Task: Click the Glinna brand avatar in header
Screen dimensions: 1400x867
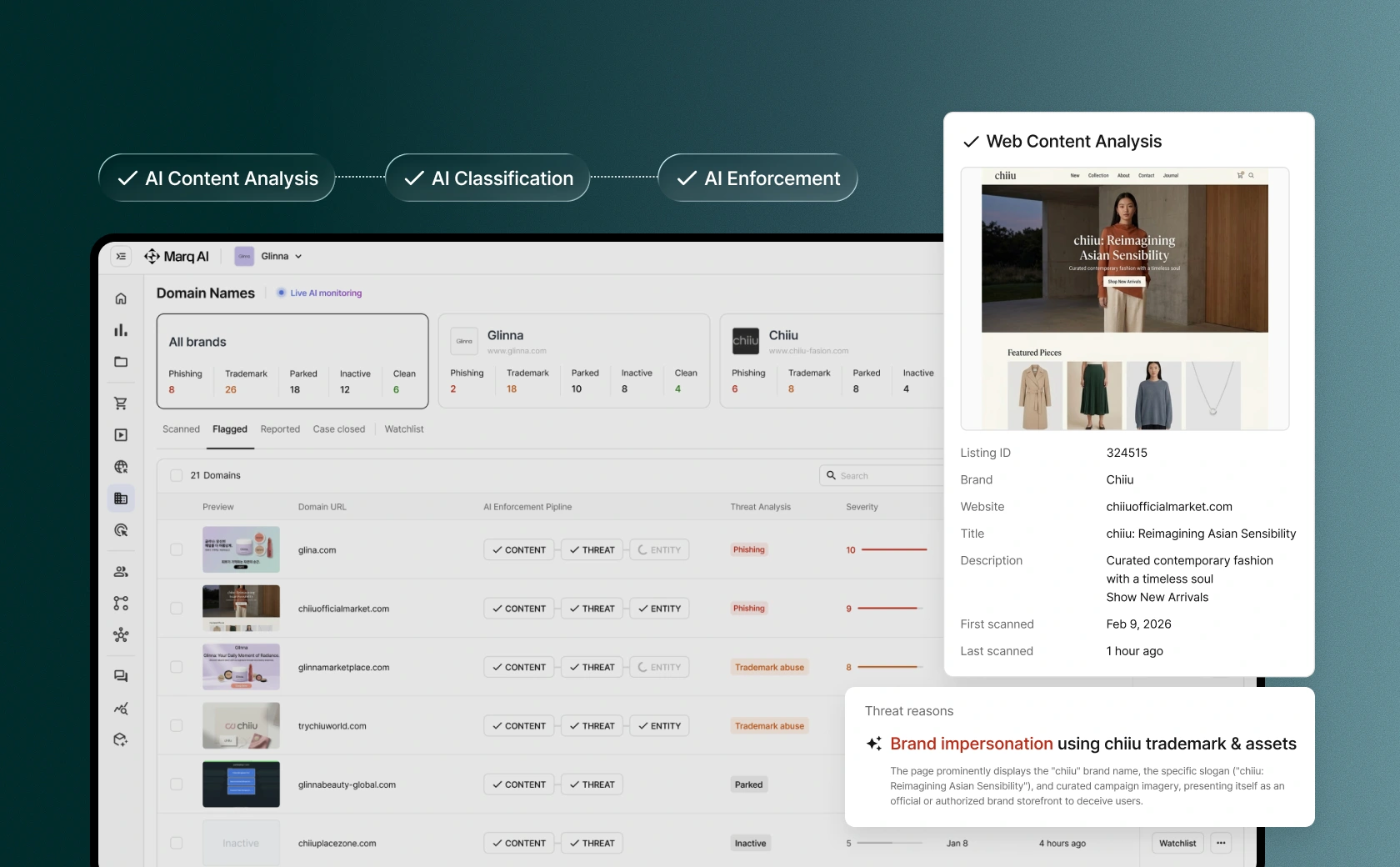Action: coord(244,256)
